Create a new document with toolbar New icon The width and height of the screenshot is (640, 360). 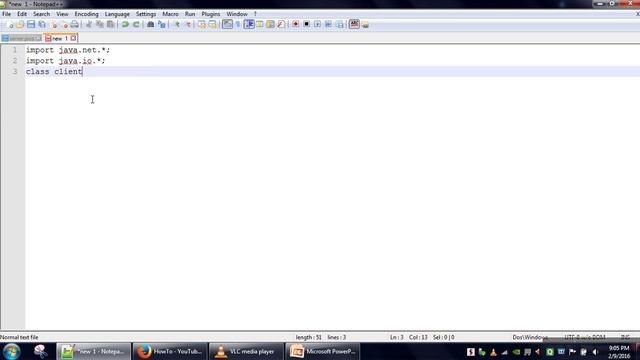[x=10, y=25]
